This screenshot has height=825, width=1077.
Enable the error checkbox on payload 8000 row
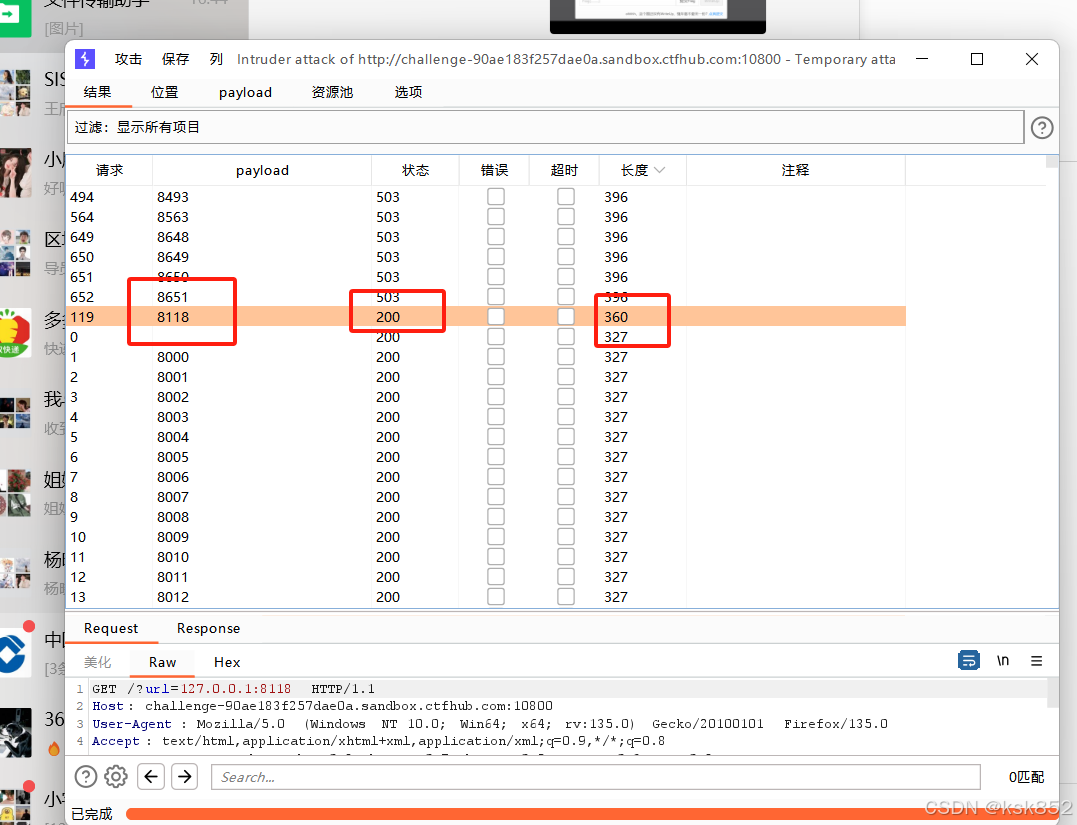point(495,356)
